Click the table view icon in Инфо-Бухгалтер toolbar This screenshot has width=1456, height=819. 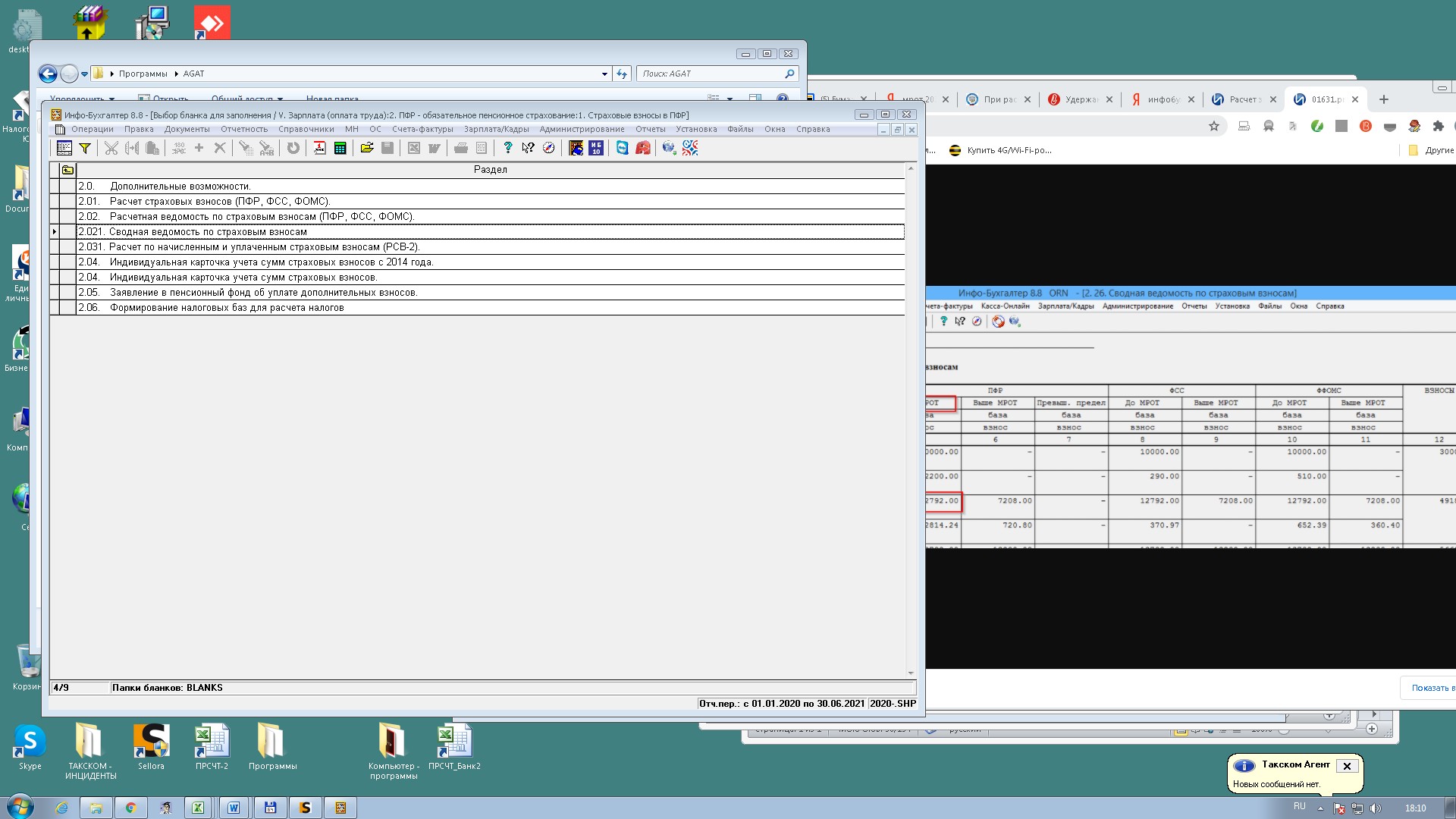pos(64,148)
